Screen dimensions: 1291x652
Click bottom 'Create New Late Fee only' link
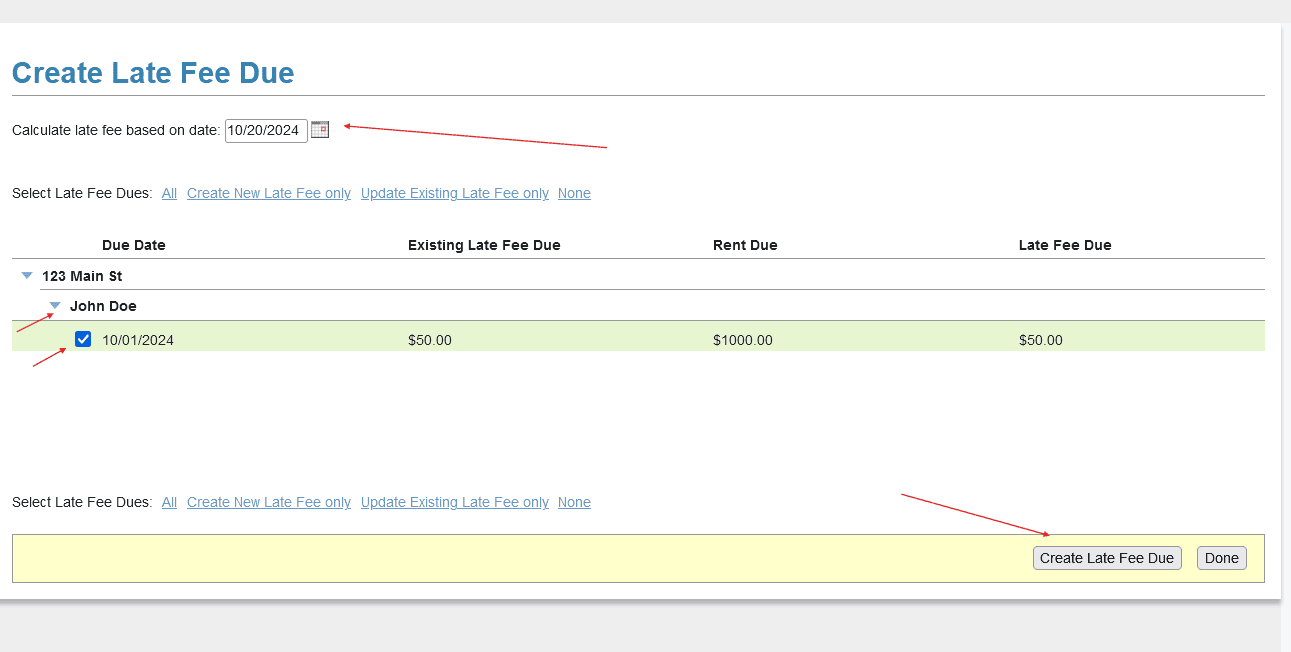pos(269,502)
